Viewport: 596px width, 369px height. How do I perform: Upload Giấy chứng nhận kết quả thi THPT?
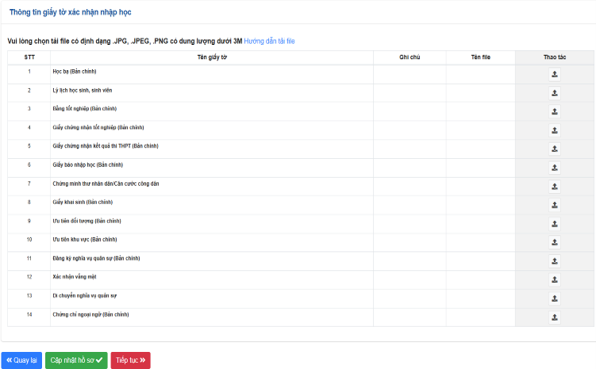point(555,149)
